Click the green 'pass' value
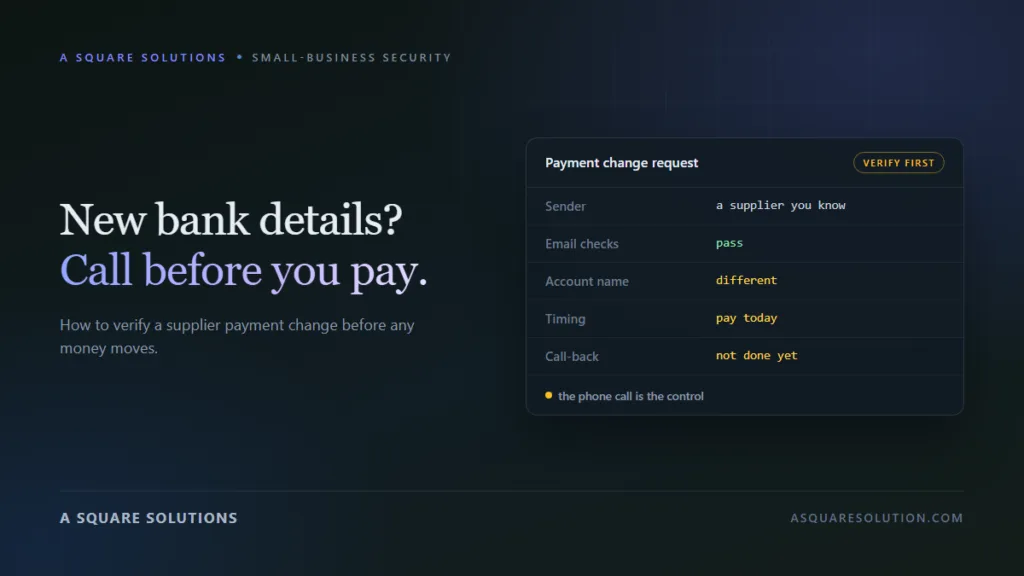Screen dimensions: 1024x576 pyautogui.click(x=729, y=243)
